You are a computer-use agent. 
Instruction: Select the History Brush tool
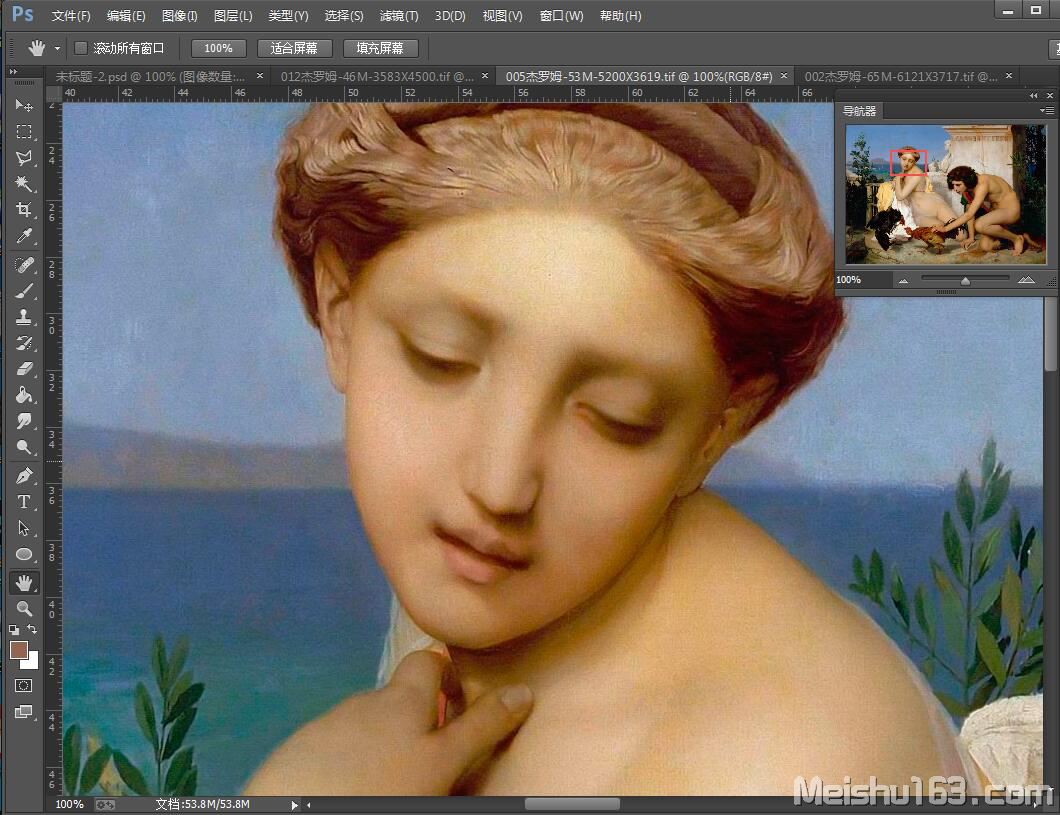click(x=24, y=343)
